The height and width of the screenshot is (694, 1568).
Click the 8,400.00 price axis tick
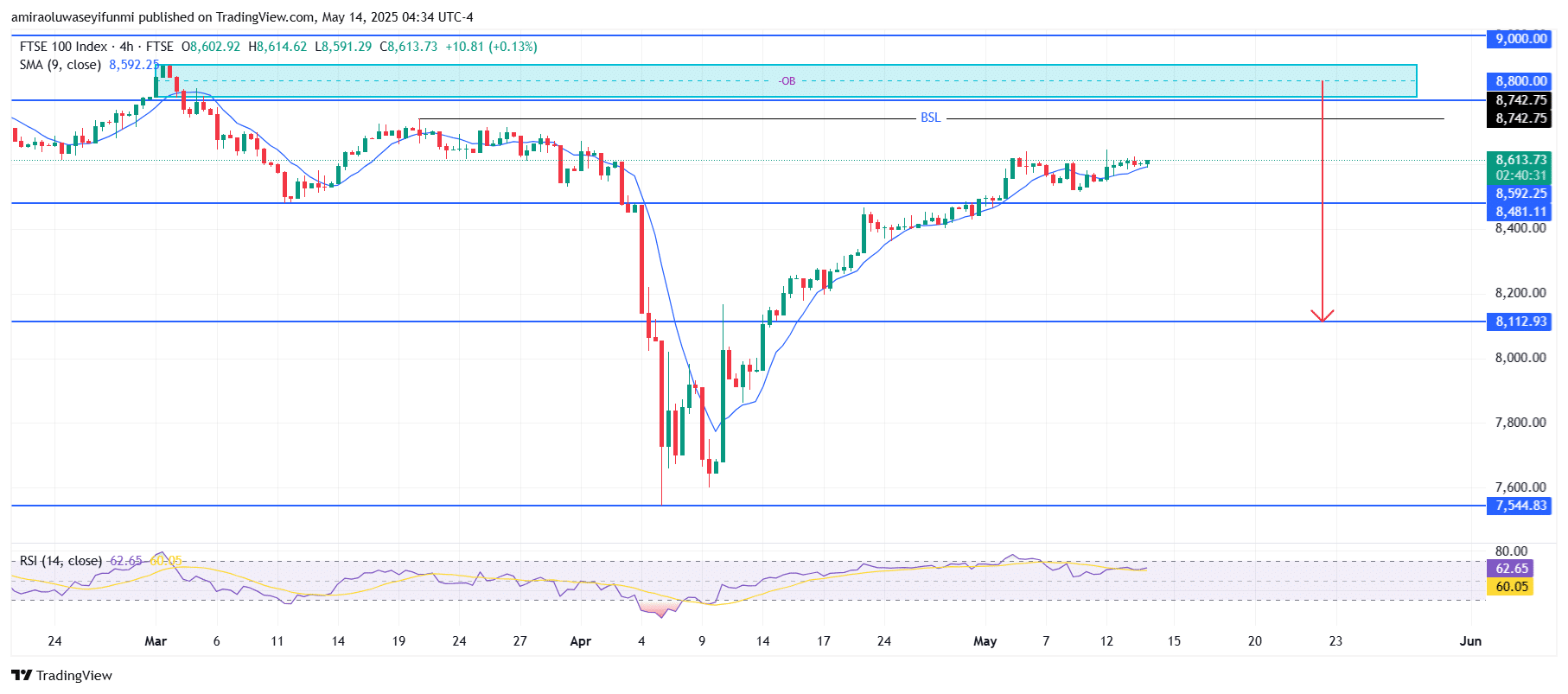(1520, 228)
